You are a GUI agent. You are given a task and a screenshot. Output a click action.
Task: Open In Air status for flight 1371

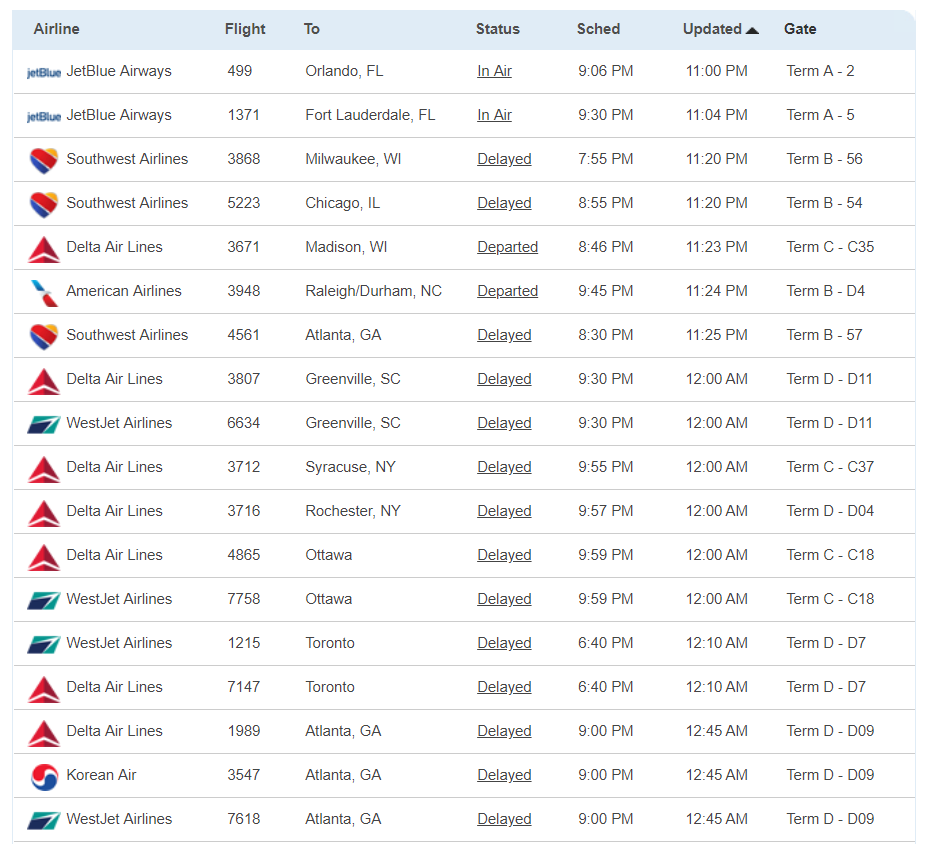pyautogui.click(x=494, y=116)
